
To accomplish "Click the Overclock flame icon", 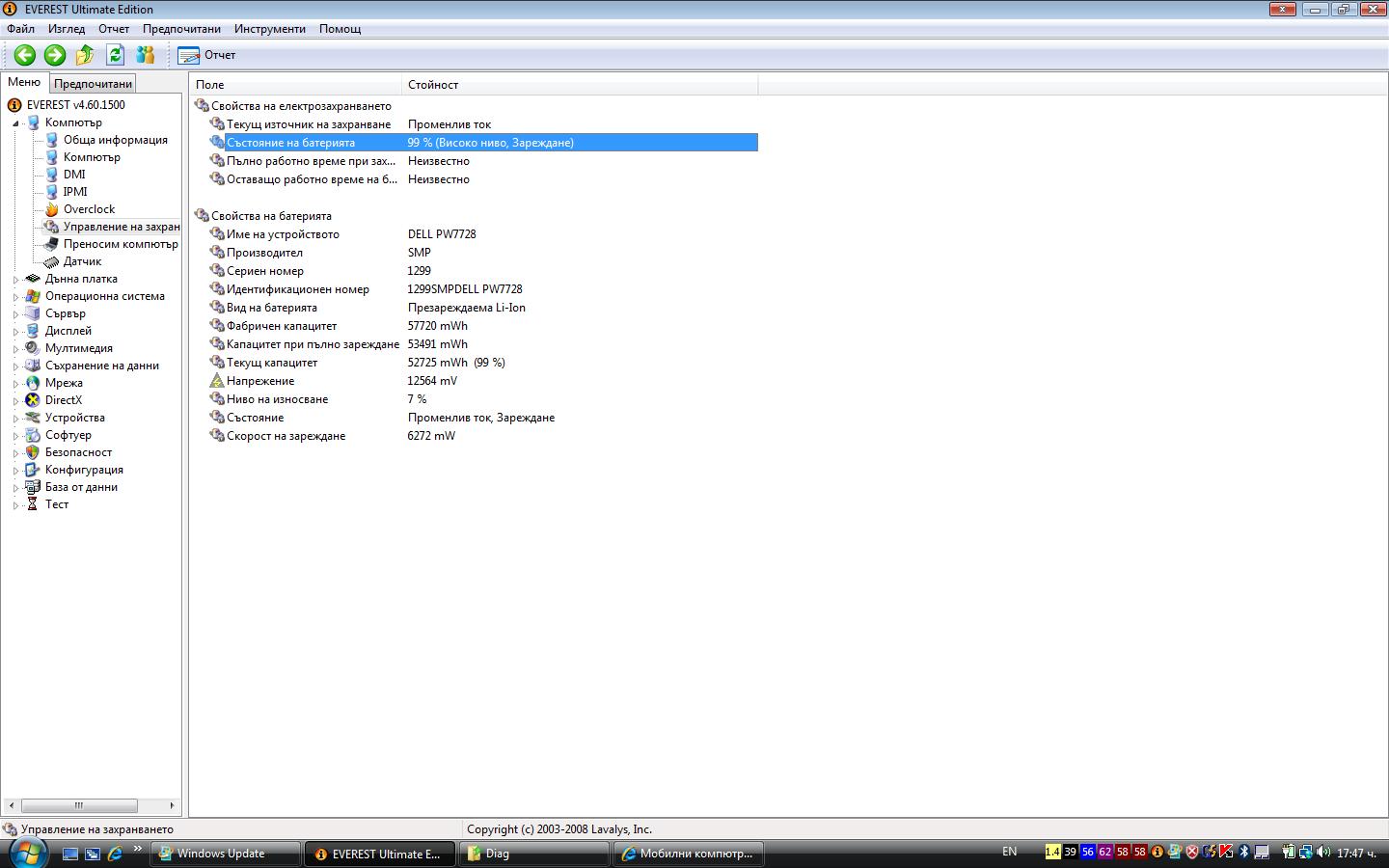I will tap(52, 209).
